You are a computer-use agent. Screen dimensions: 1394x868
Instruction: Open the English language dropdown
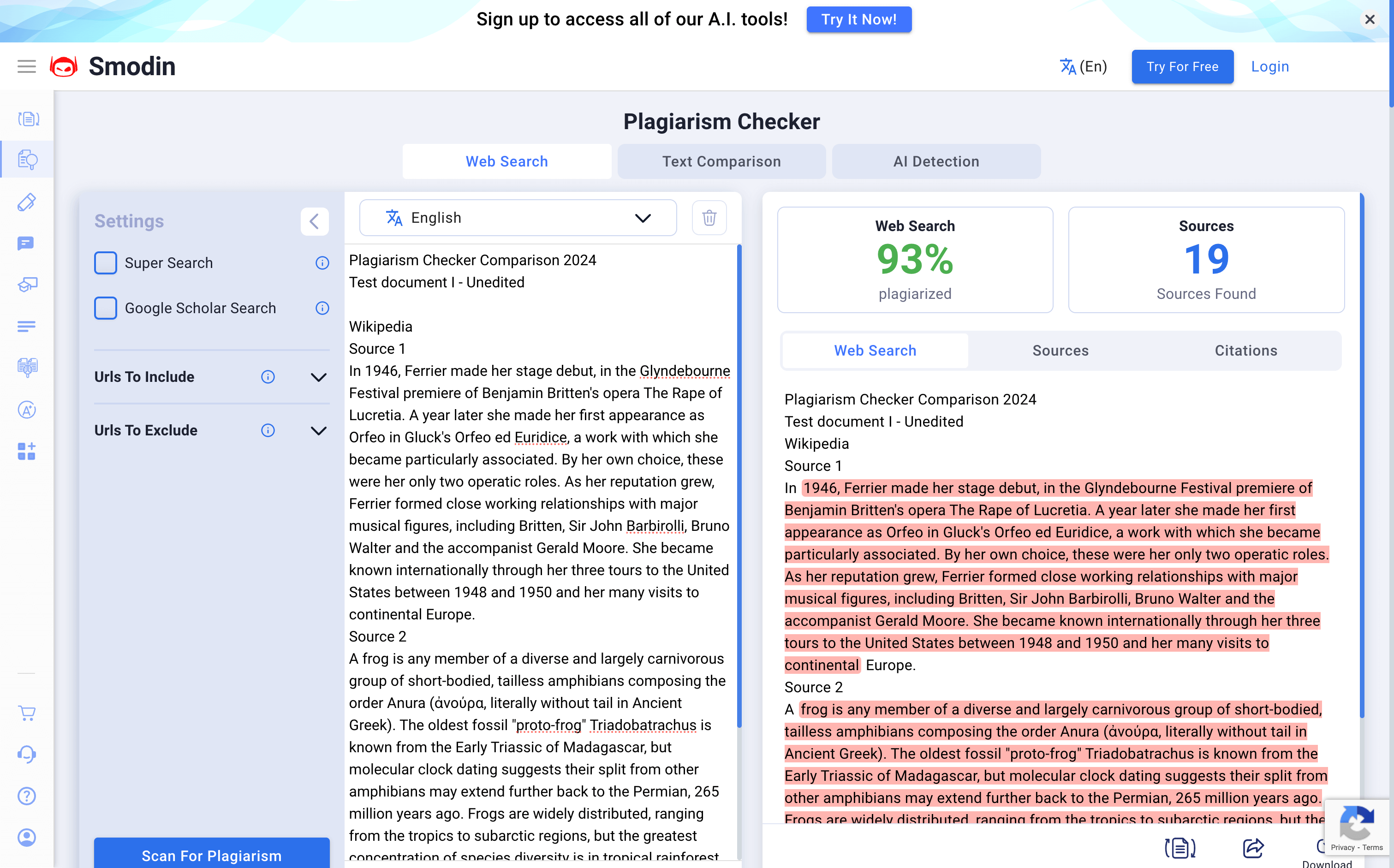tap(518, 218)
